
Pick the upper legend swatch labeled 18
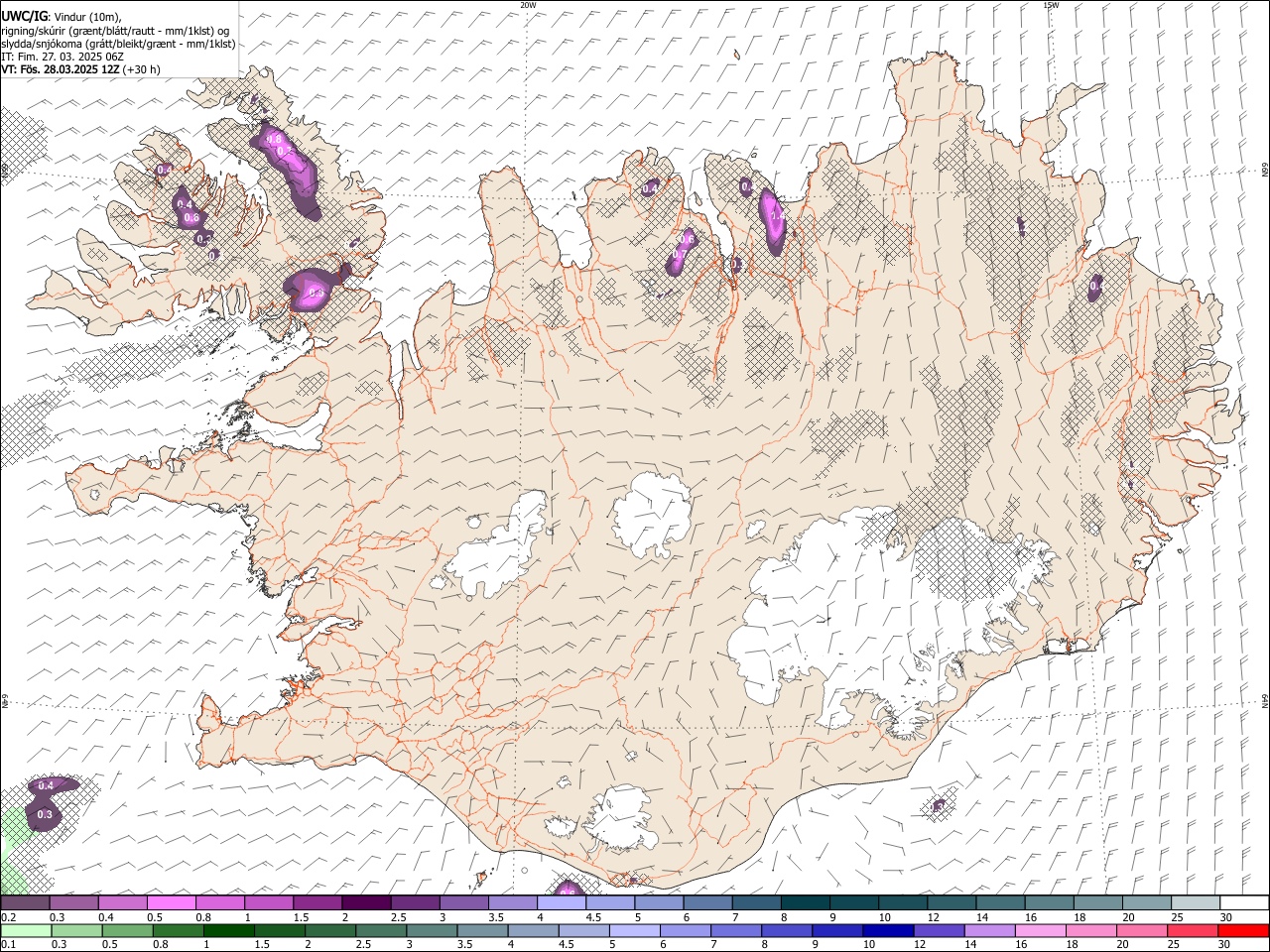[x=1096, y=902]
